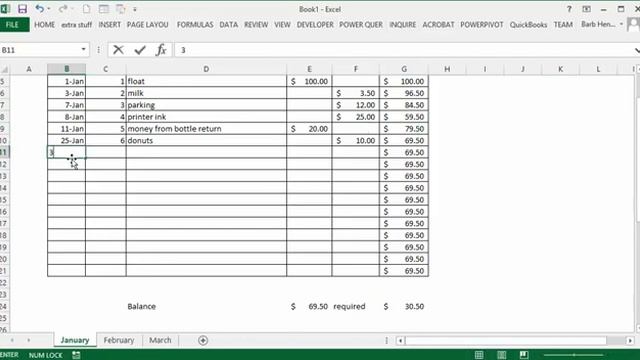
Task: Switch to the February sheet tab
Action: pos(119,340)
